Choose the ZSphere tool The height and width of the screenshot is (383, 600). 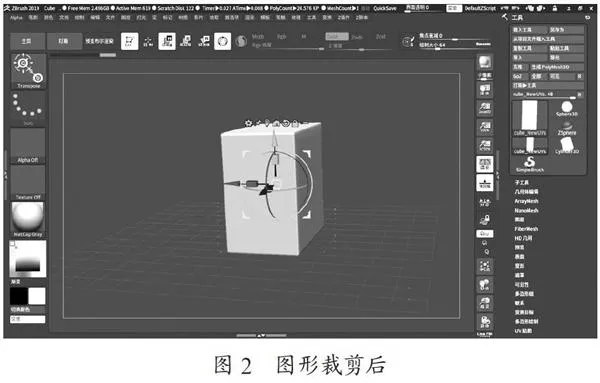[x=566, y=128]
